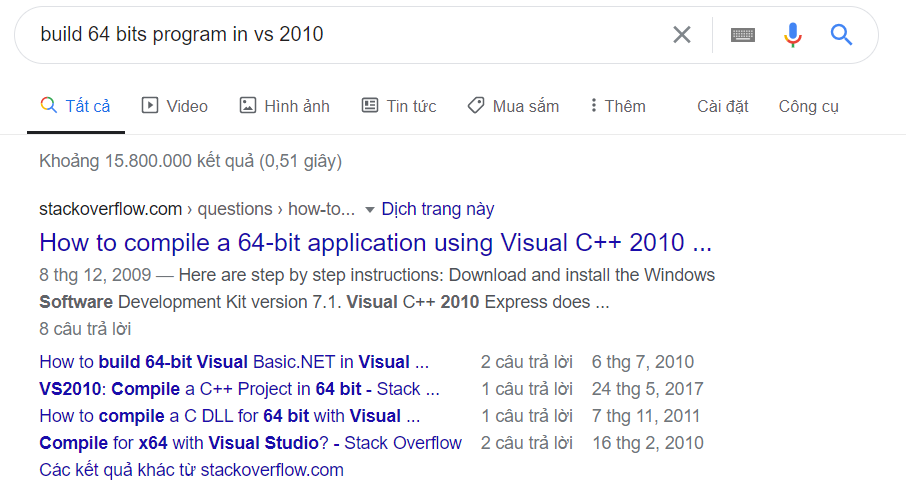Click the Mua sắm shopping tag icon
906x492 pixels.
point(476,106)
